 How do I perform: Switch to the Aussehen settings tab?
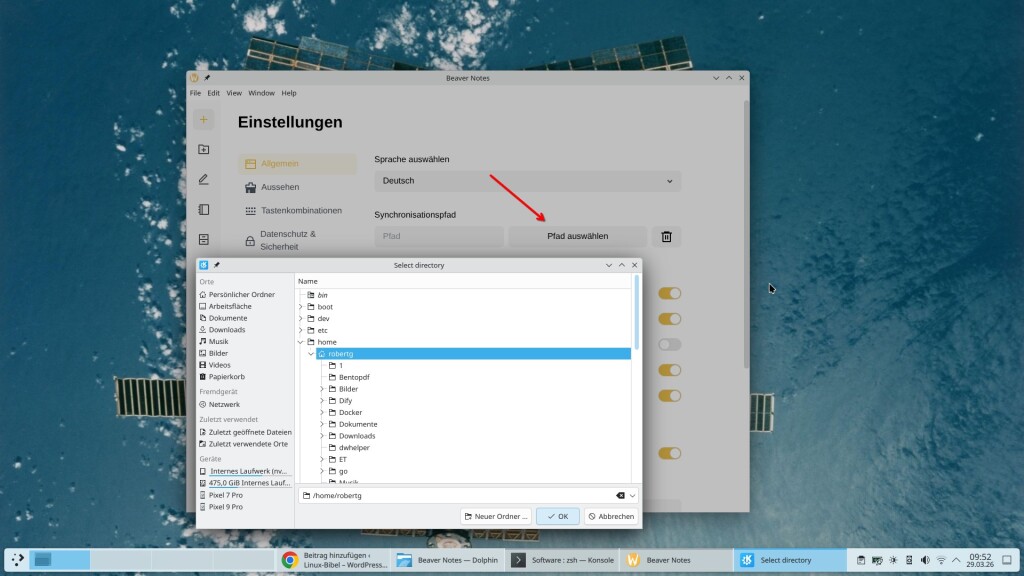(279, 187)
